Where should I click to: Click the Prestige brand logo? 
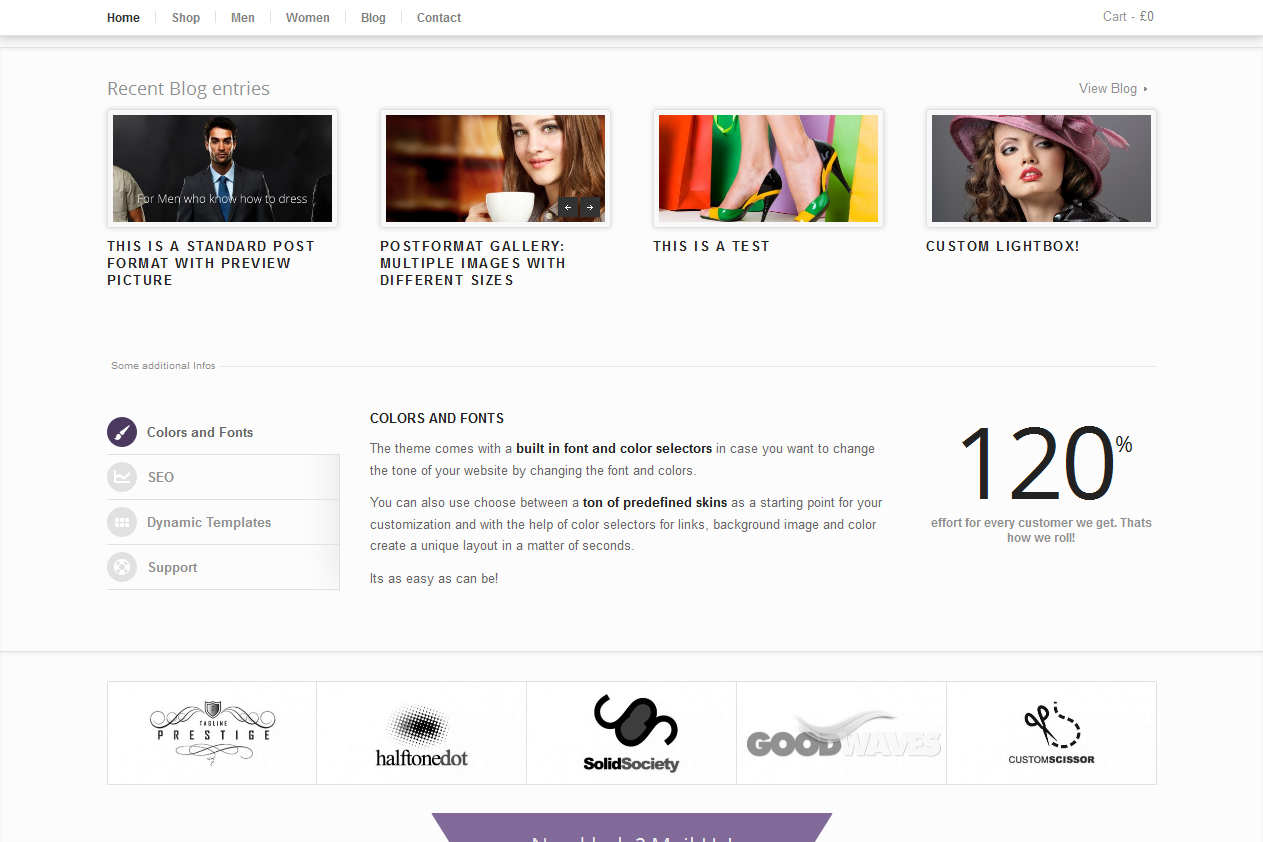point(212,733)
